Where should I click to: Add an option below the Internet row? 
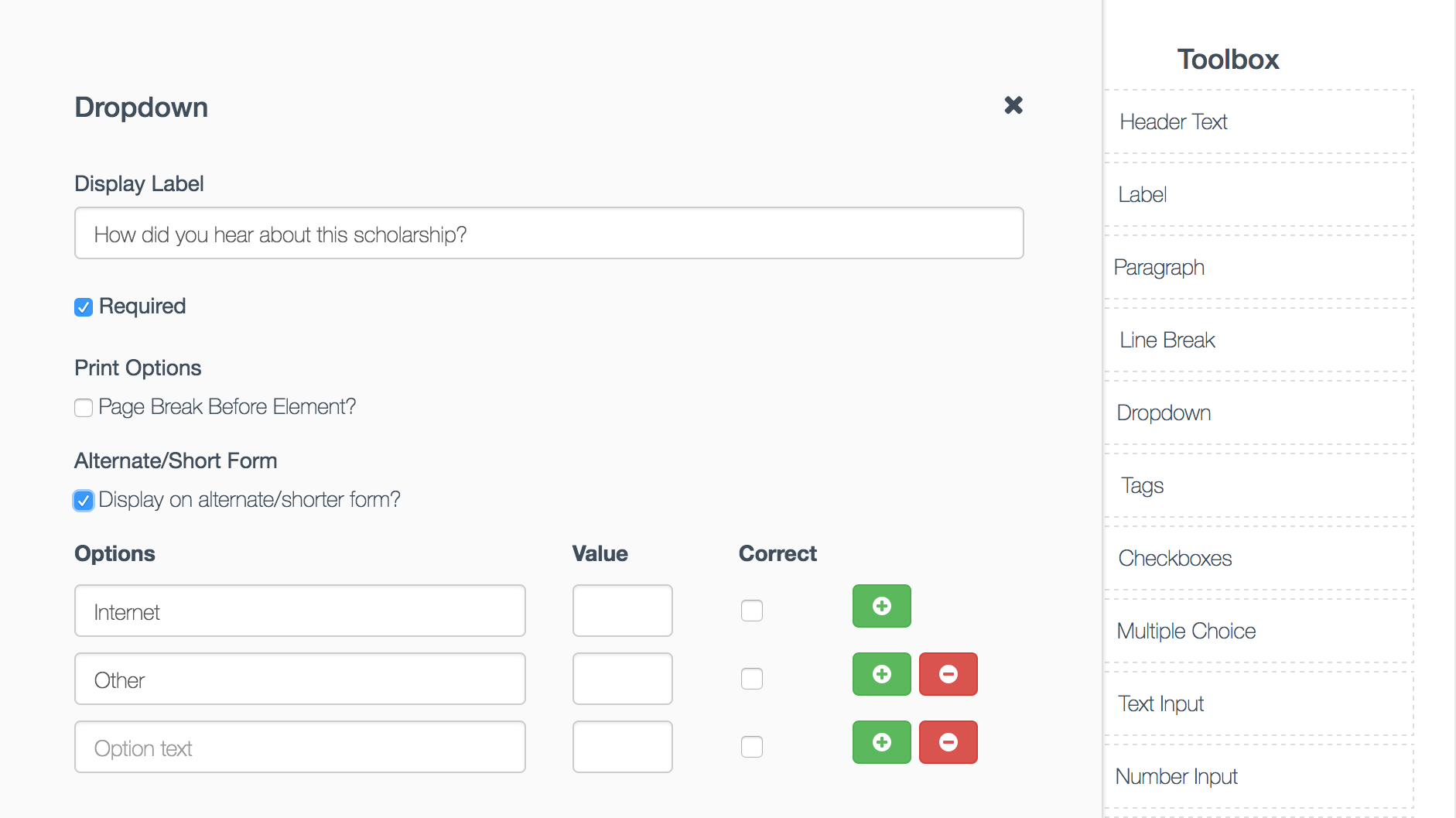[881, 607]
